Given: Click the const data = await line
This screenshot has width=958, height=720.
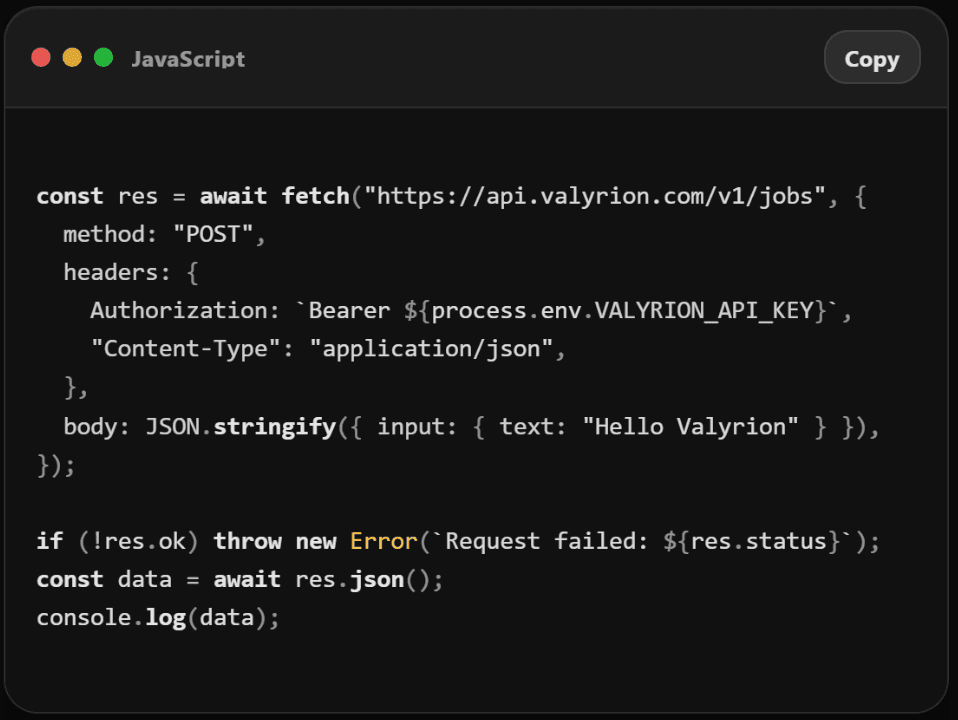Looking at the screenshot, I should tap(240, 579).
